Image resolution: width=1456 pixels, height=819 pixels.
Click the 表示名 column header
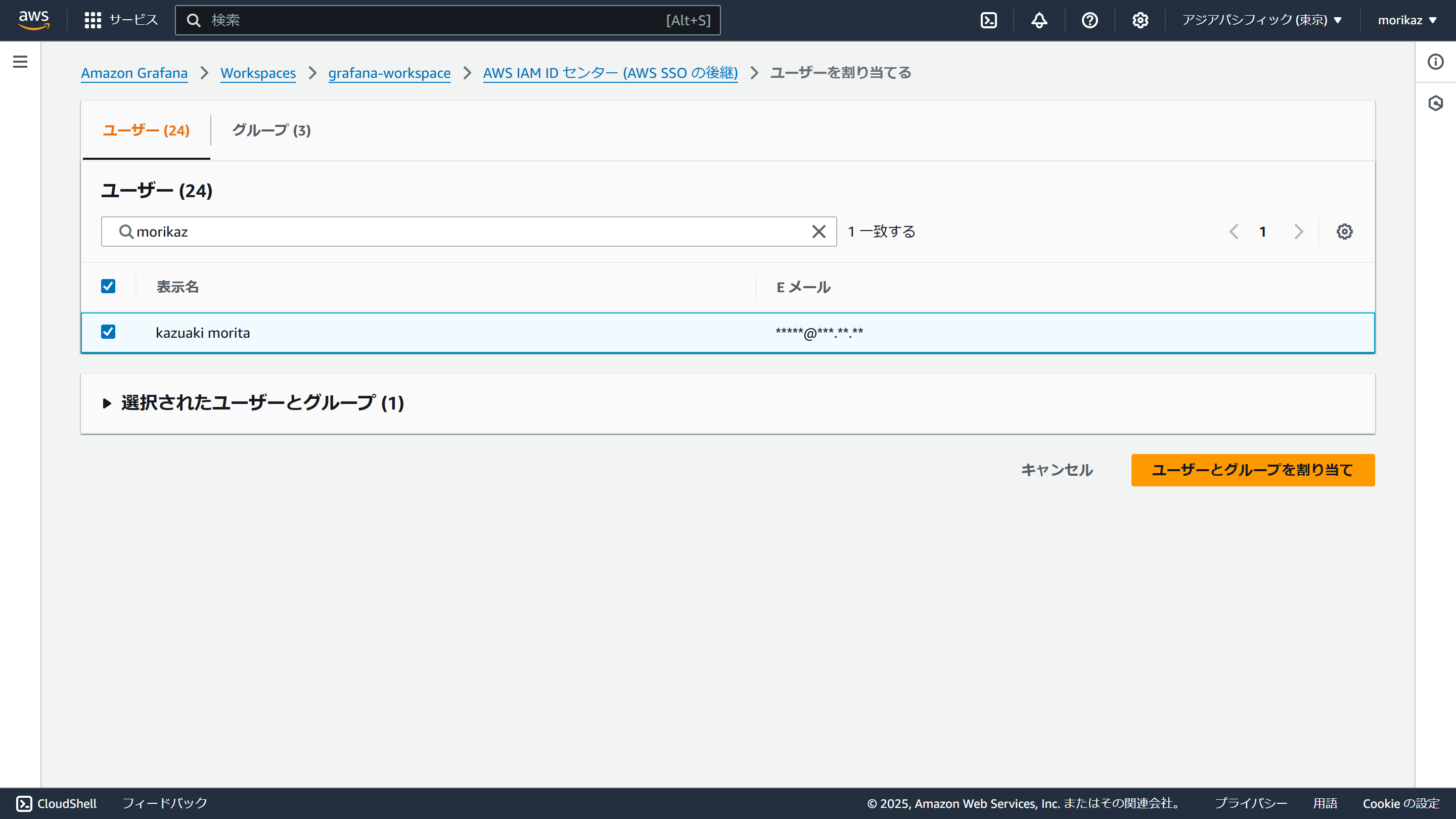coord(177,287)
